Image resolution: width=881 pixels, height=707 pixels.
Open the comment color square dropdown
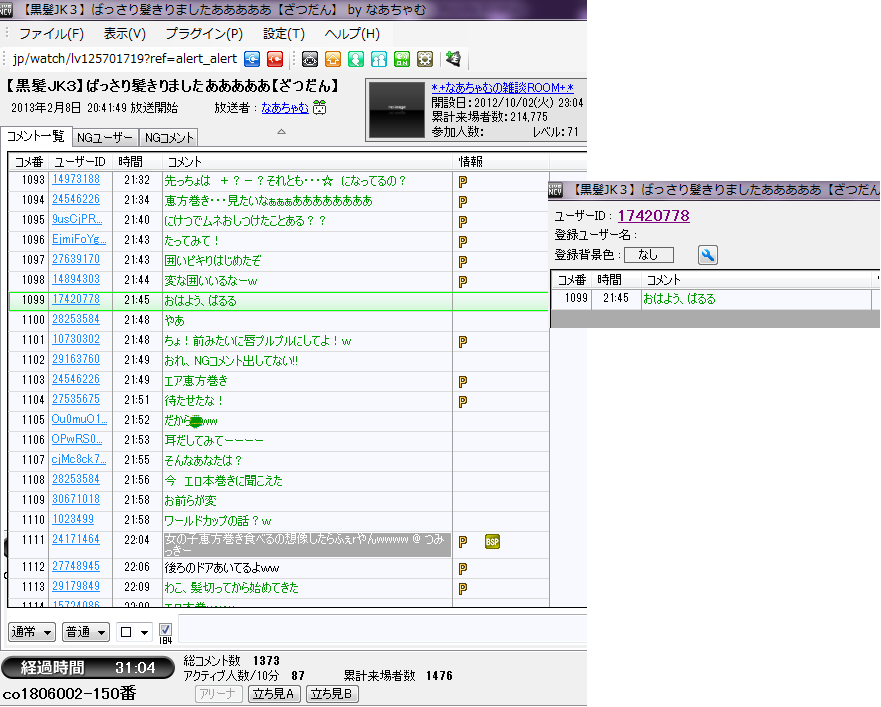point(134,632)
